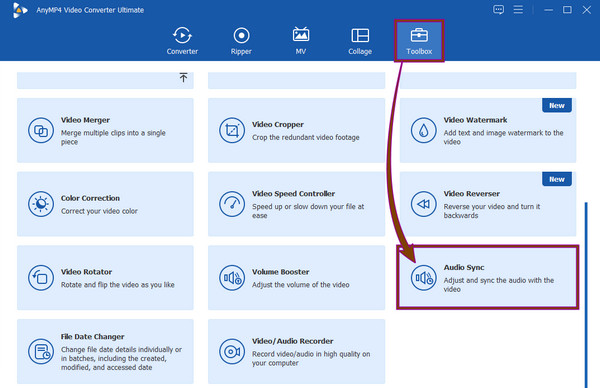Screen dimensions: 600x388
Task: Open the Video Cropper title
Action: (278, 124)
